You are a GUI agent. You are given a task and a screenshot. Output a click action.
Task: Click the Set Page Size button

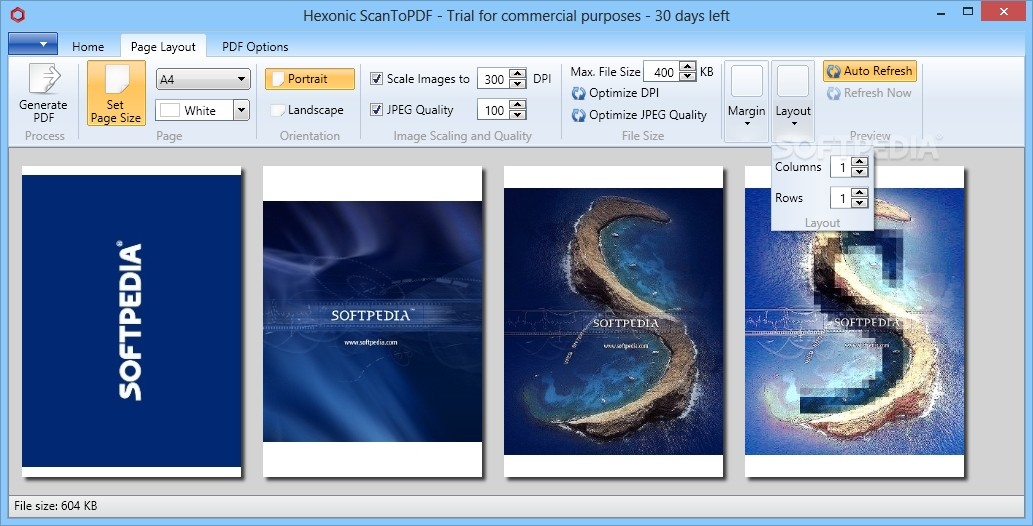pyautogui.click(x=116, y=93)
